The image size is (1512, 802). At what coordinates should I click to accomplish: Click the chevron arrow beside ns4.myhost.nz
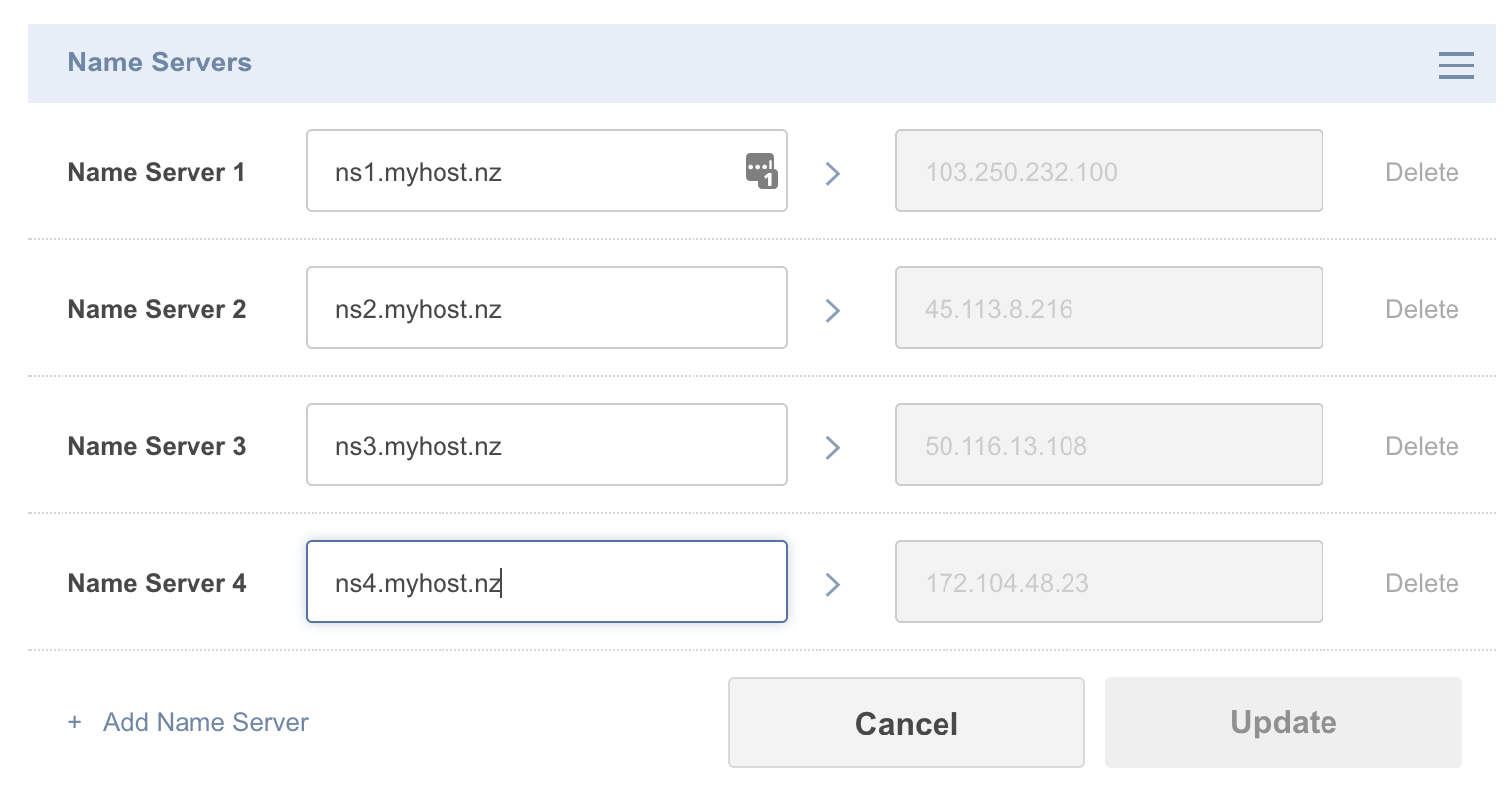pos(832,584)
